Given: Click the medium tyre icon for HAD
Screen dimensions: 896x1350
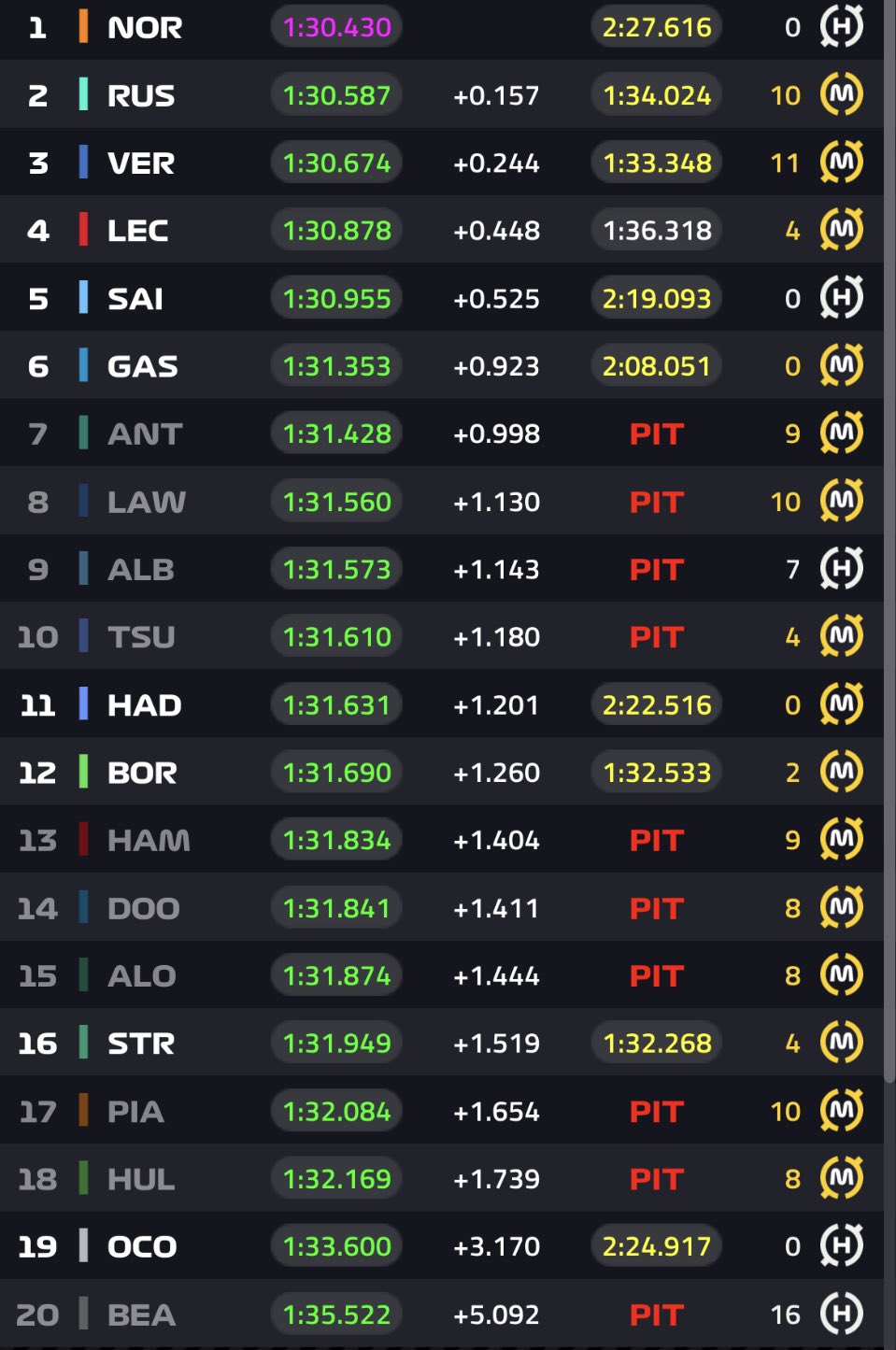Looking at the screenshot, I should 841,703.
